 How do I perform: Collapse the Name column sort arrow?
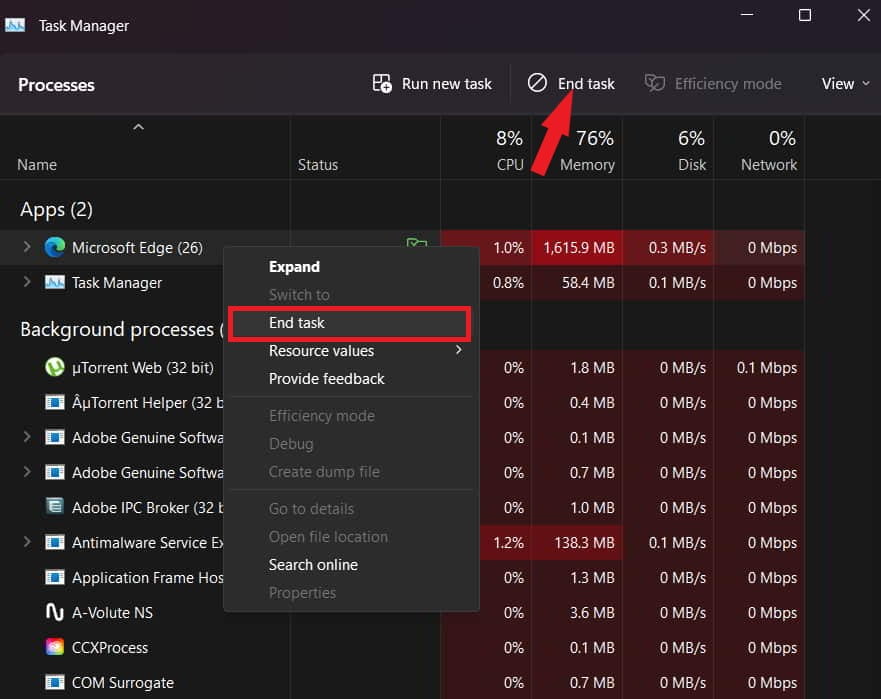pyautogui.click(x=139, y=127)
